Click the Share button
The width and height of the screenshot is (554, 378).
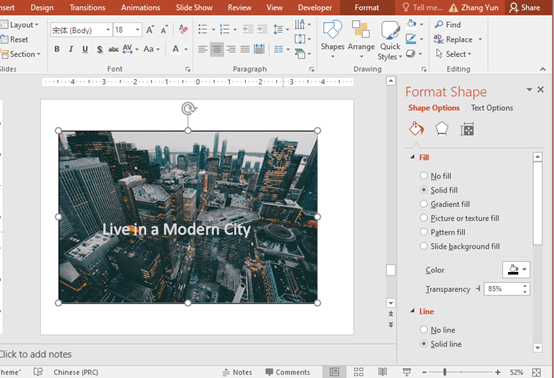point(525,7)
